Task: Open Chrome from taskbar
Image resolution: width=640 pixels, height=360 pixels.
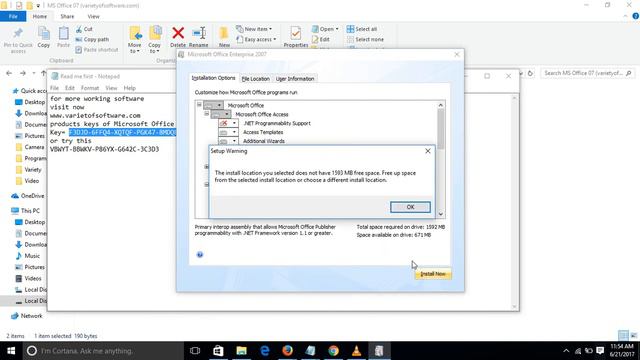Action: pos(333,351)
